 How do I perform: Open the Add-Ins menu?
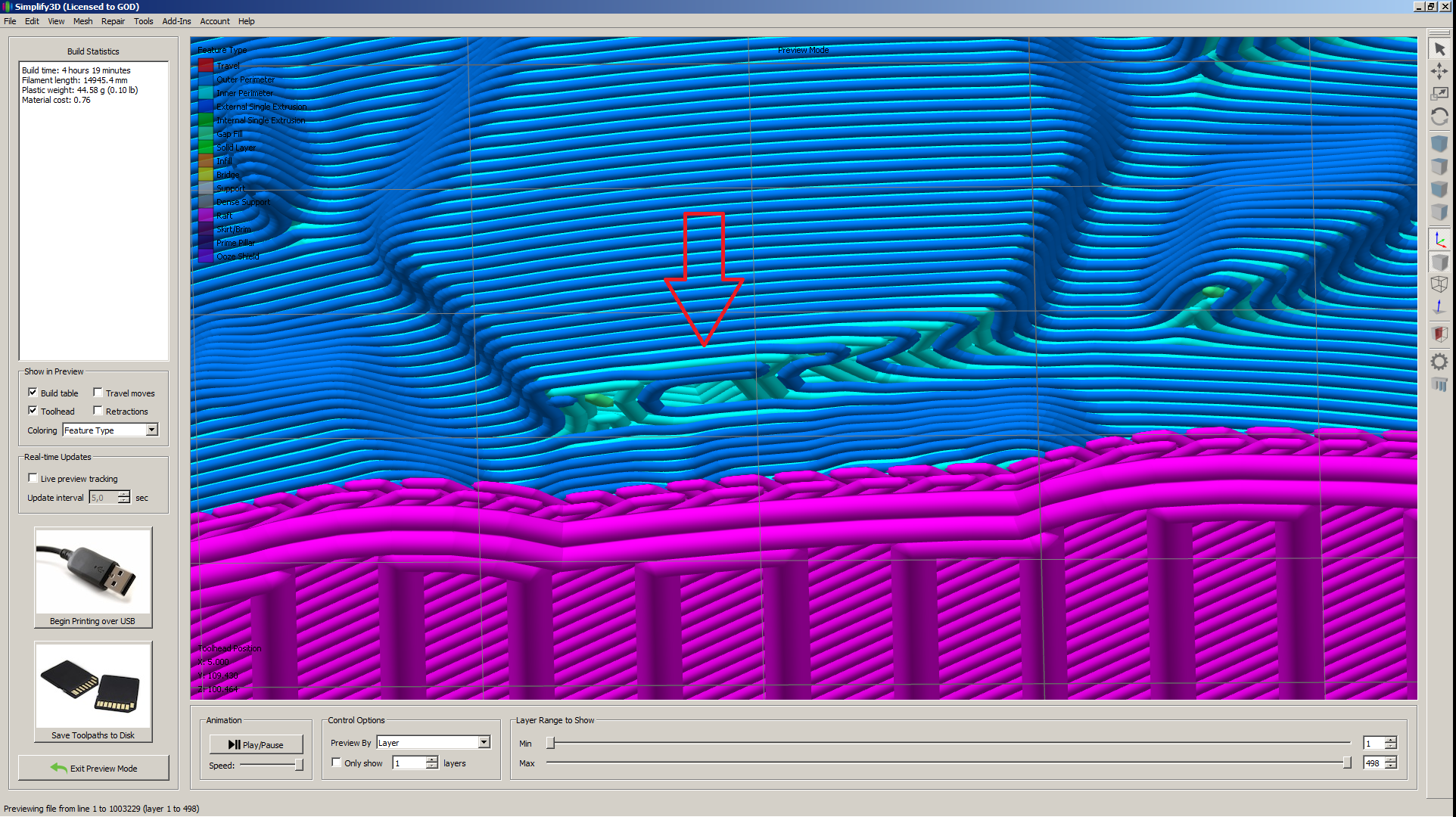176,21
